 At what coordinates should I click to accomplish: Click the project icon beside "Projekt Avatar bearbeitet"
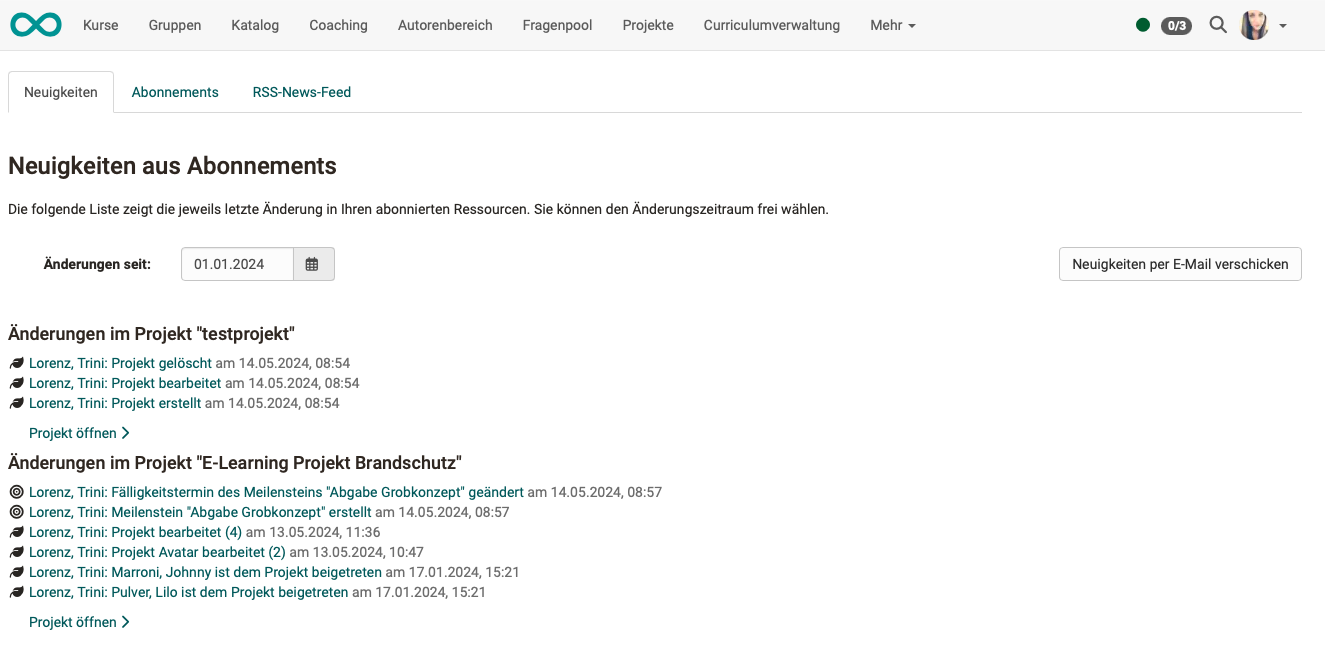pyautogui.click(x=15, y=551)
